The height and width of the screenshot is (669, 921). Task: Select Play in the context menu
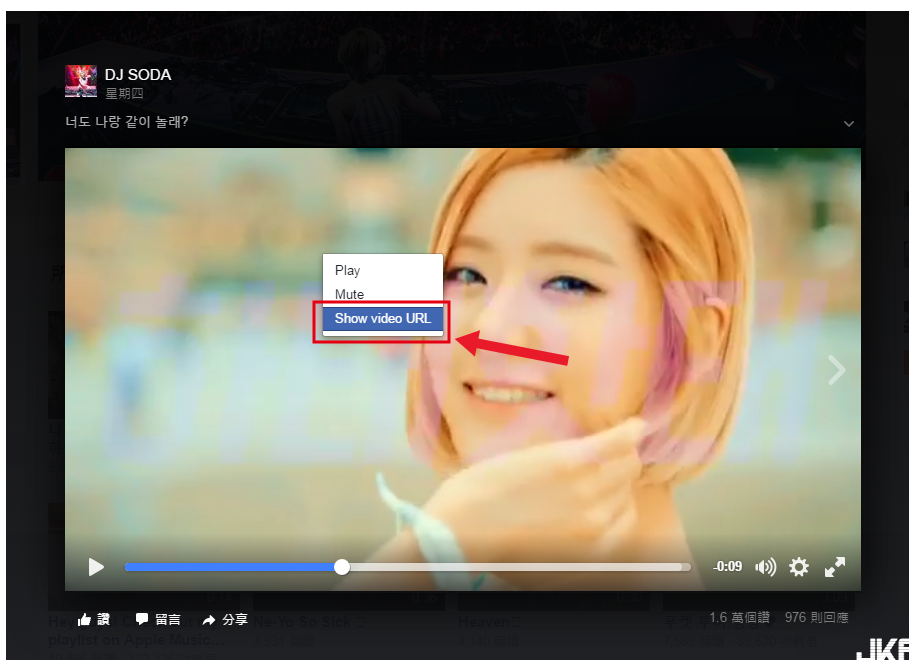382,270
